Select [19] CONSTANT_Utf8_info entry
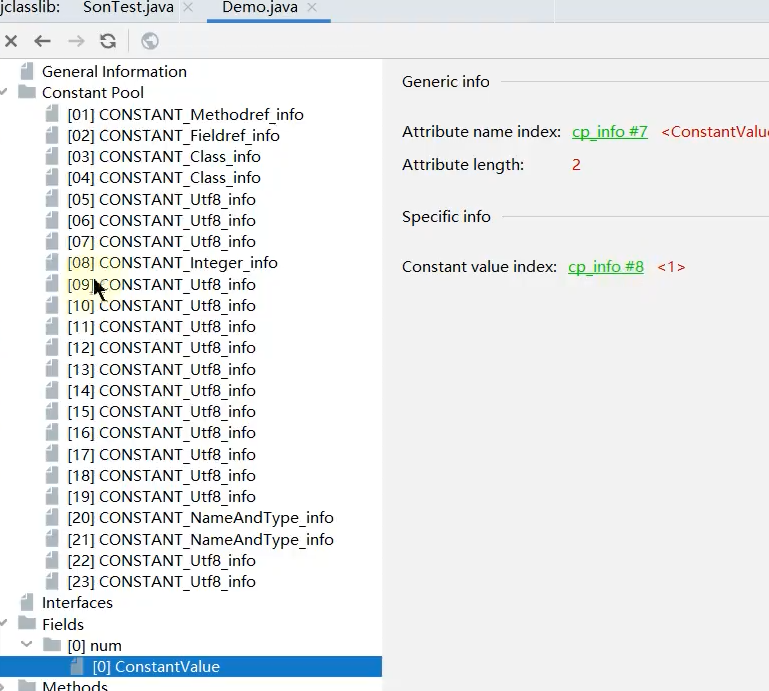The height and width of the screenshot is (691, 769). [161, 497]
